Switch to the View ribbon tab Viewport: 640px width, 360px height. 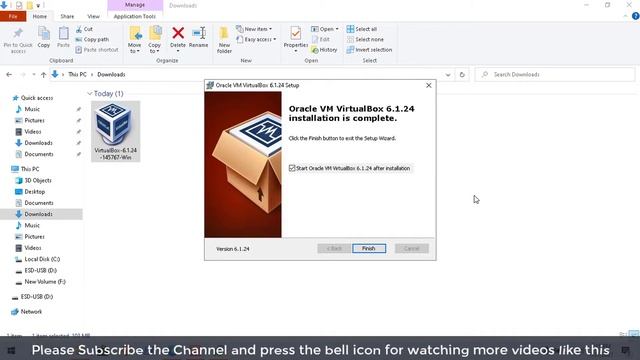(x=93, y=16)
